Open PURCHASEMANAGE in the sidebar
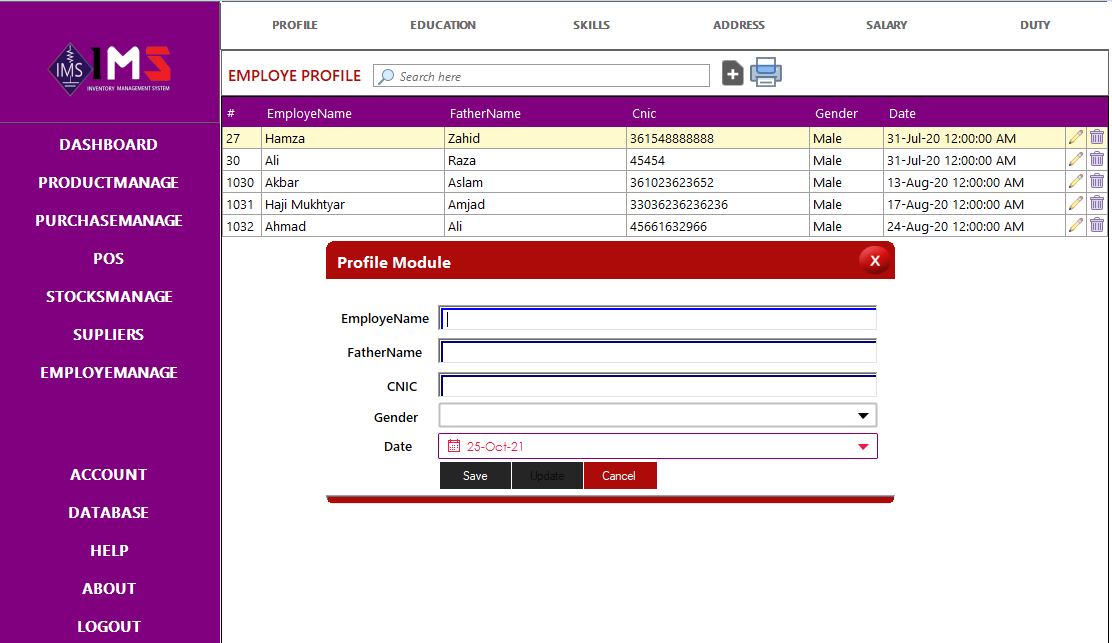 pyautogui.click(x=109, y=220)
